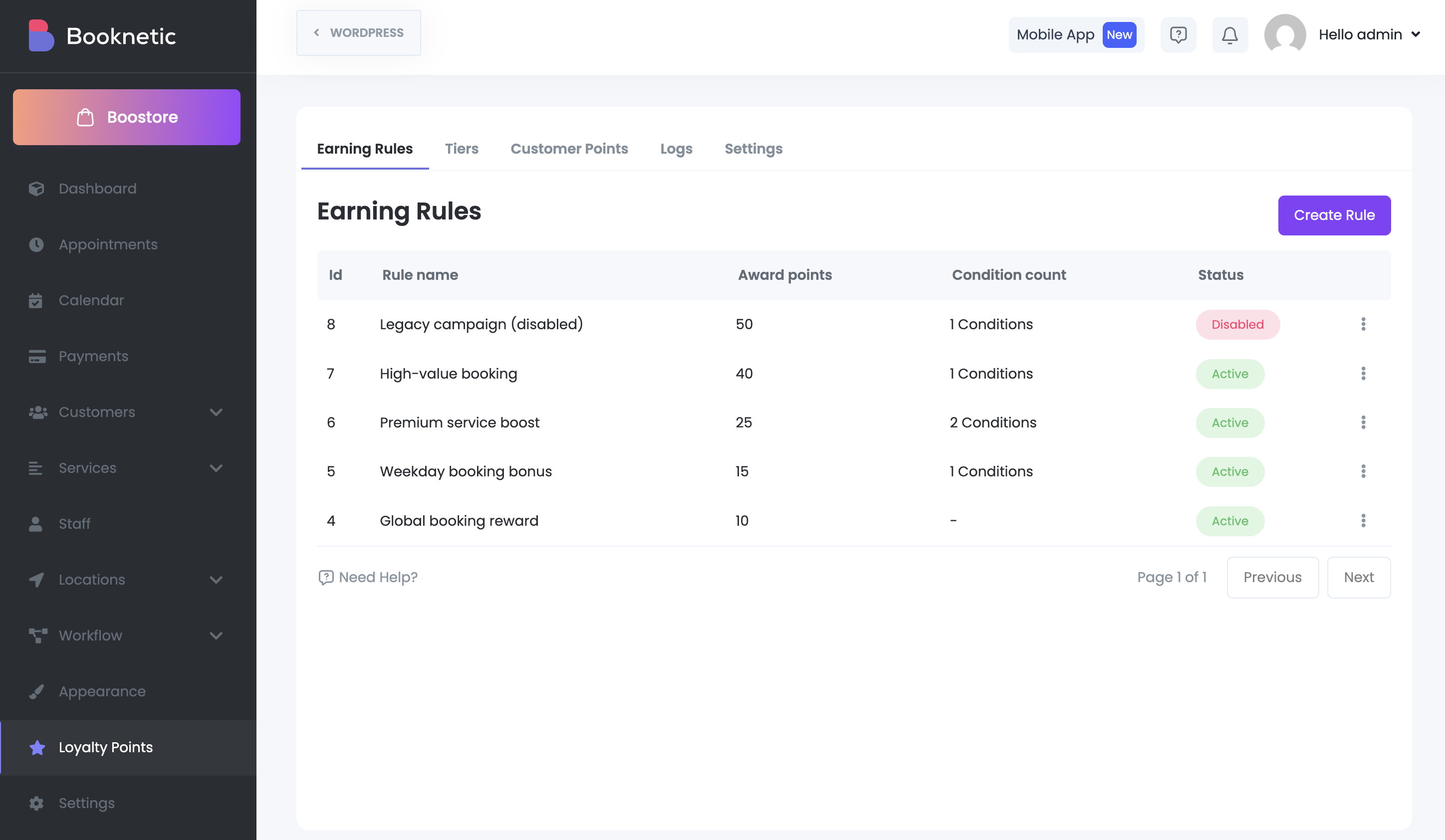Expand the Locations sidebar submenu
The width and height of the screenshot is (1445, 840).
[x=216, y=580]
